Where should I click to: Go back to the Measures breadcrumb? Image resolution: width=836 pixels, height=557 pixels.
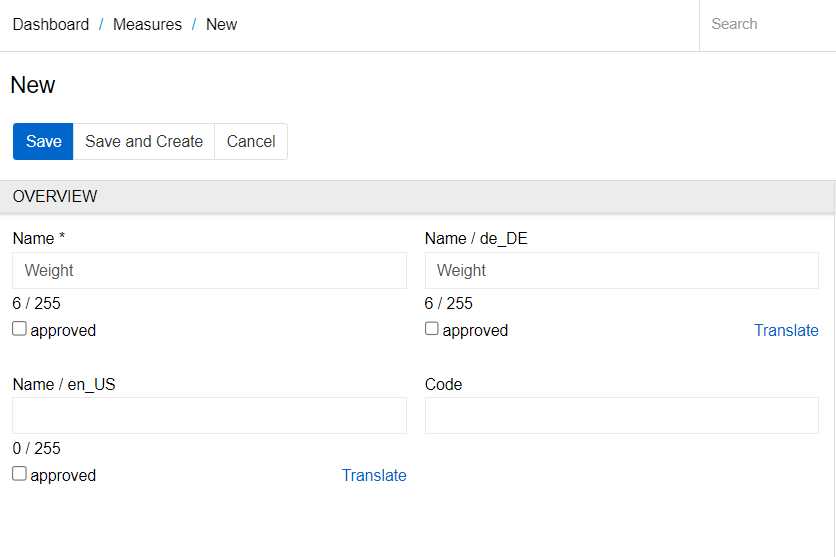(x=147, y=25)
